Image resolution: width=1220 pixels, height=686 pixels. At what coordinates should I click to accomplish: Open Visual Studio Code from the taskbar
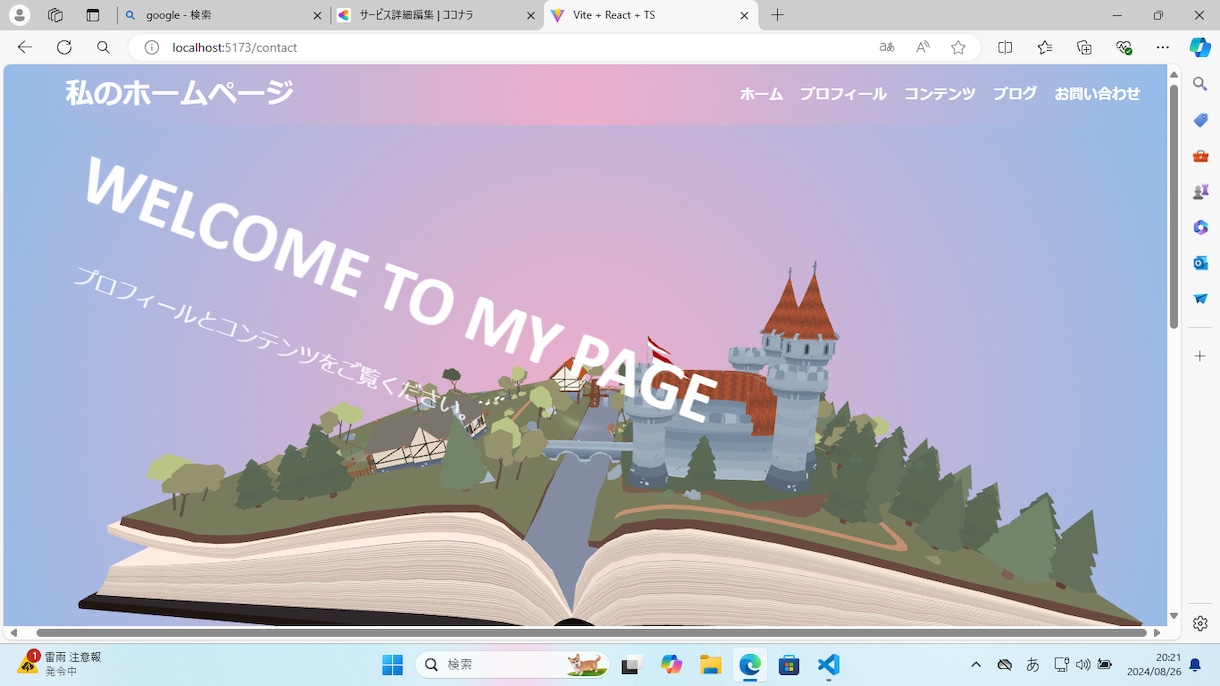tap(828, 665)
